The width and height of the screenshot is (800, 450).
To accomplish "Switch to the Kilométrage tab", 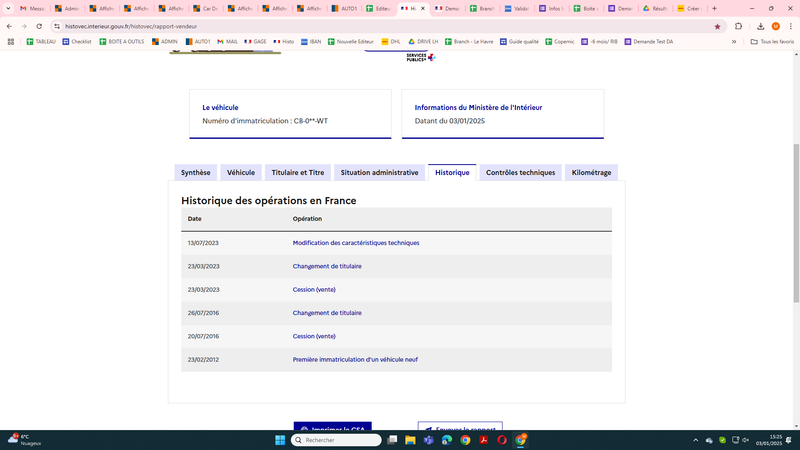I will pos(591,172).
